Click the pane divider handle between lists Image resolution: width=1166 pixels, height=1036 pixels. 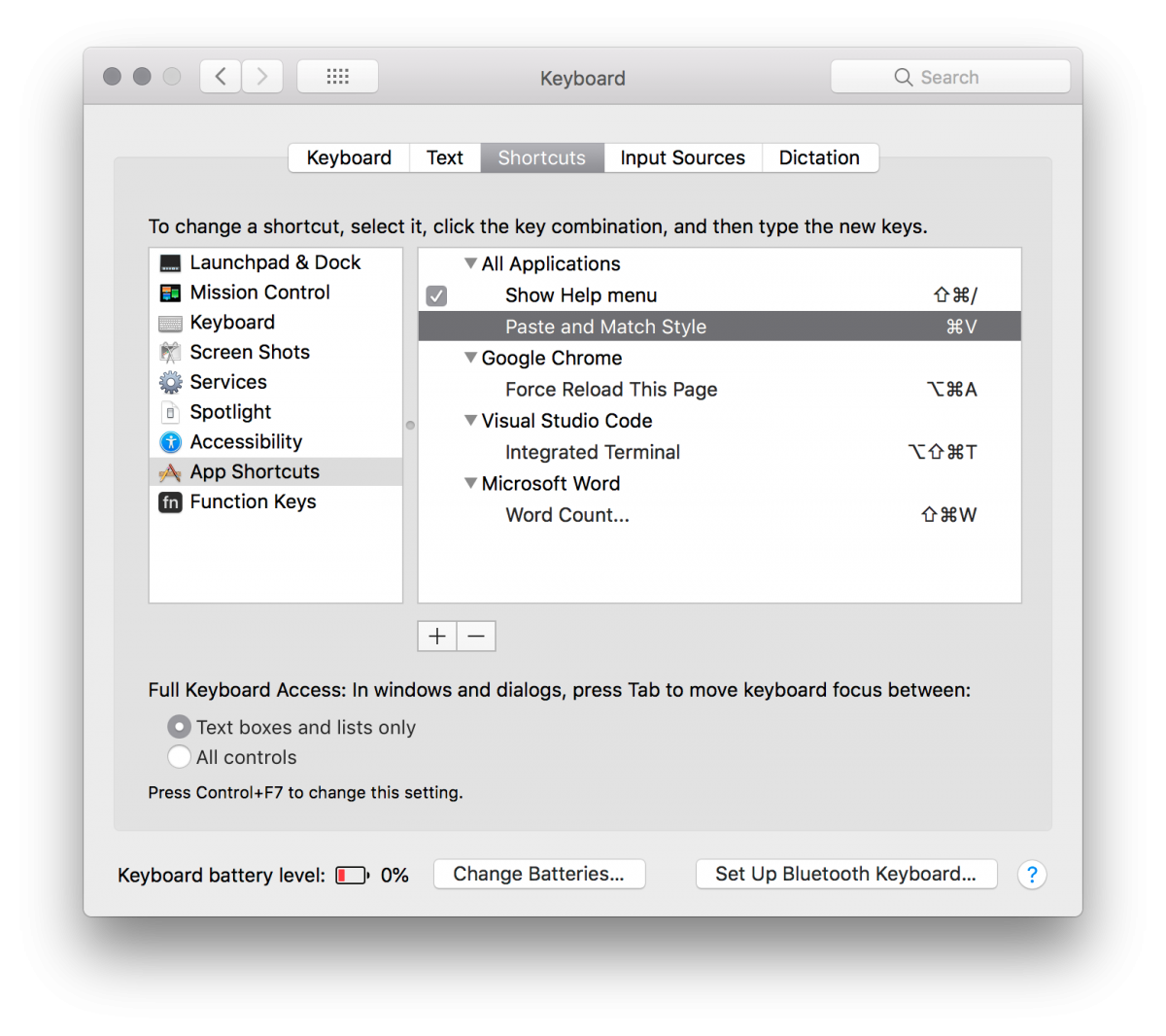click(x=410, y=425)
